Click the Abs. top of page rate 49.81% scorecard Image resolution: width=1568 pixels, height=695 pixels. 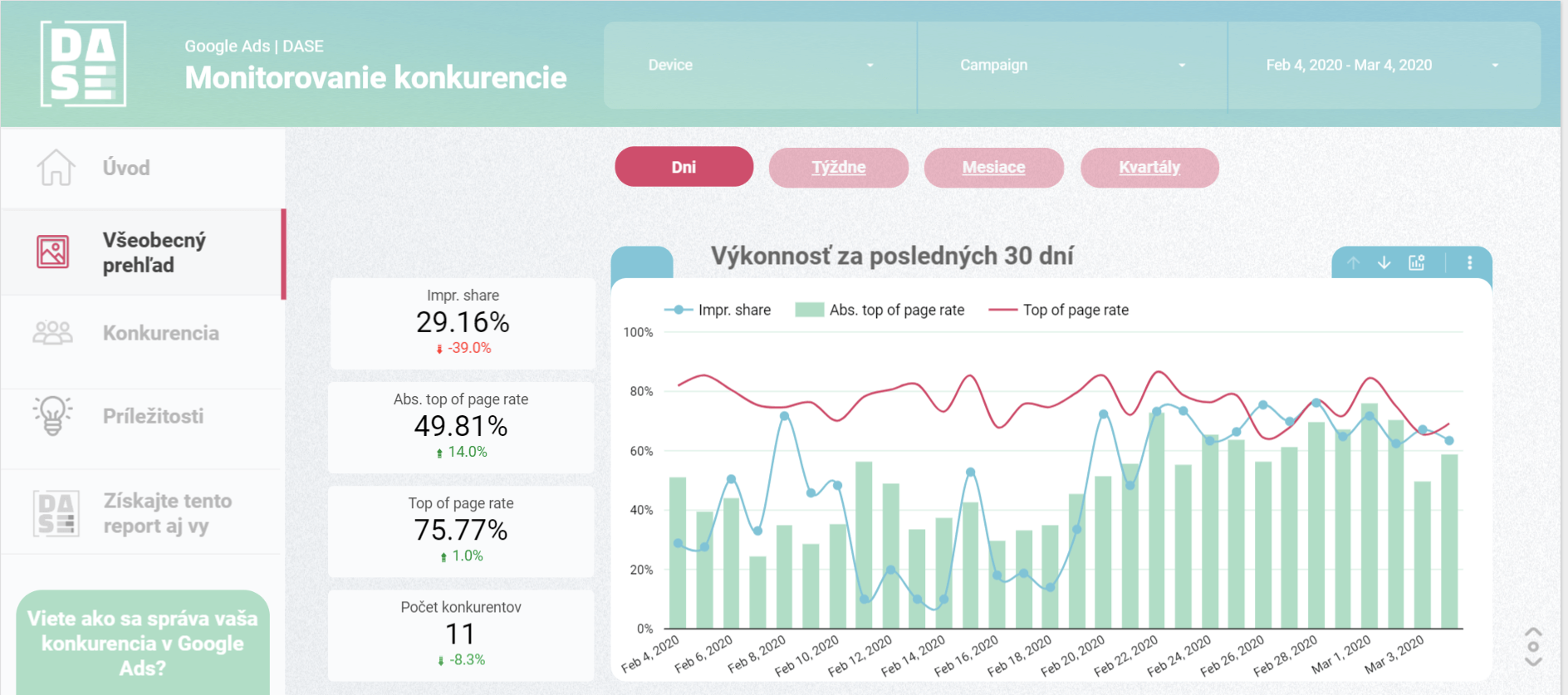click(461, 426)
